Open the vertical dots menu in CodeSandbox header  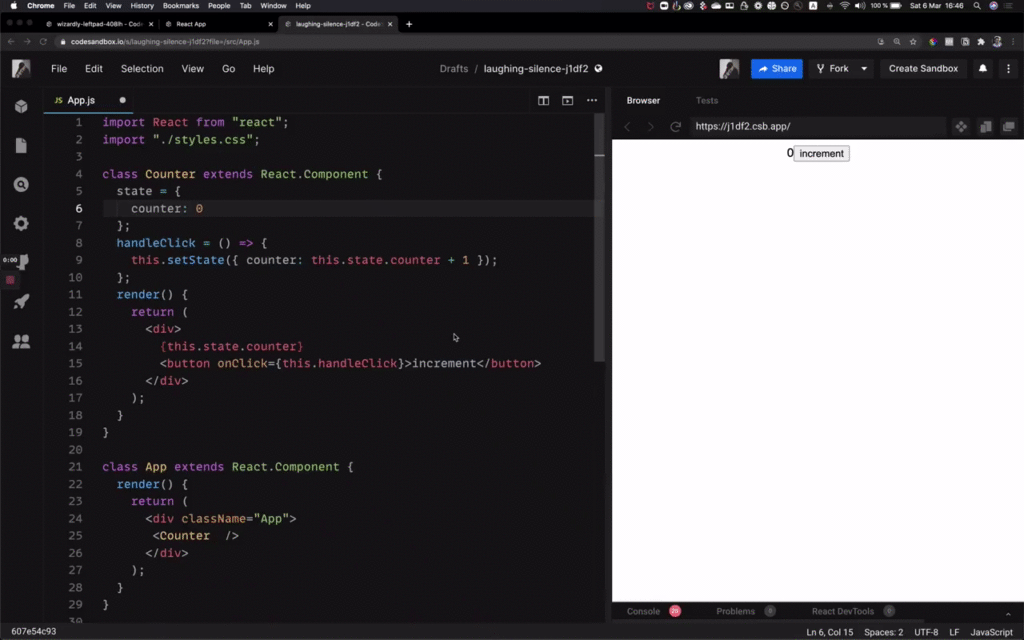point(1008,69)
